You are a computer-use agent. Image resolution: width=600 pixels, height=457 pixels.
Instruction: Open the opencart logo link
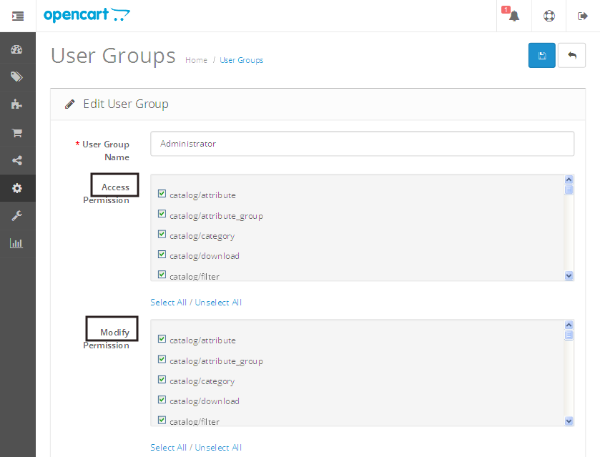point(86,15)
